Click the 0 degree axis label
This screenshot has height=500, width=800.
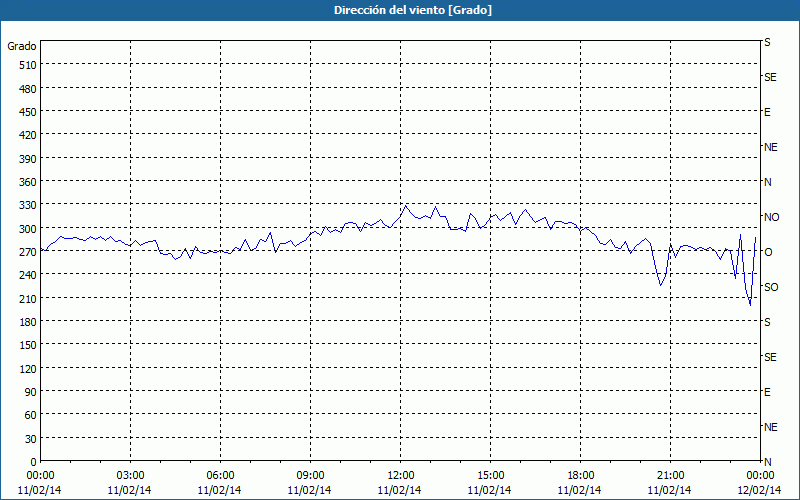[34, 462]
